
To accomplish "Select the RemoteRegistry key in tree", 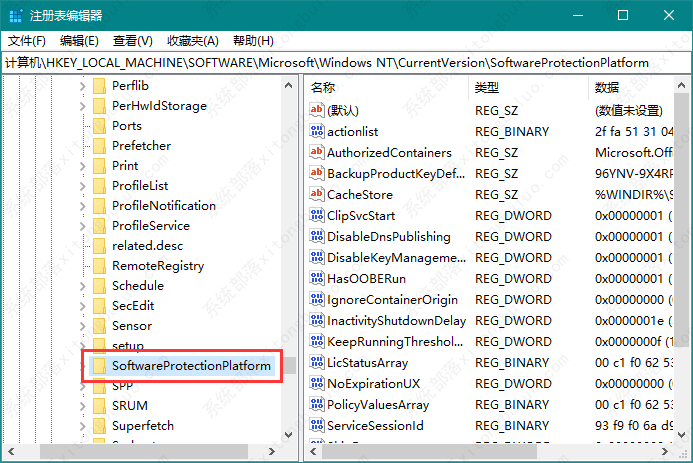I will click(x=157, y=266).
